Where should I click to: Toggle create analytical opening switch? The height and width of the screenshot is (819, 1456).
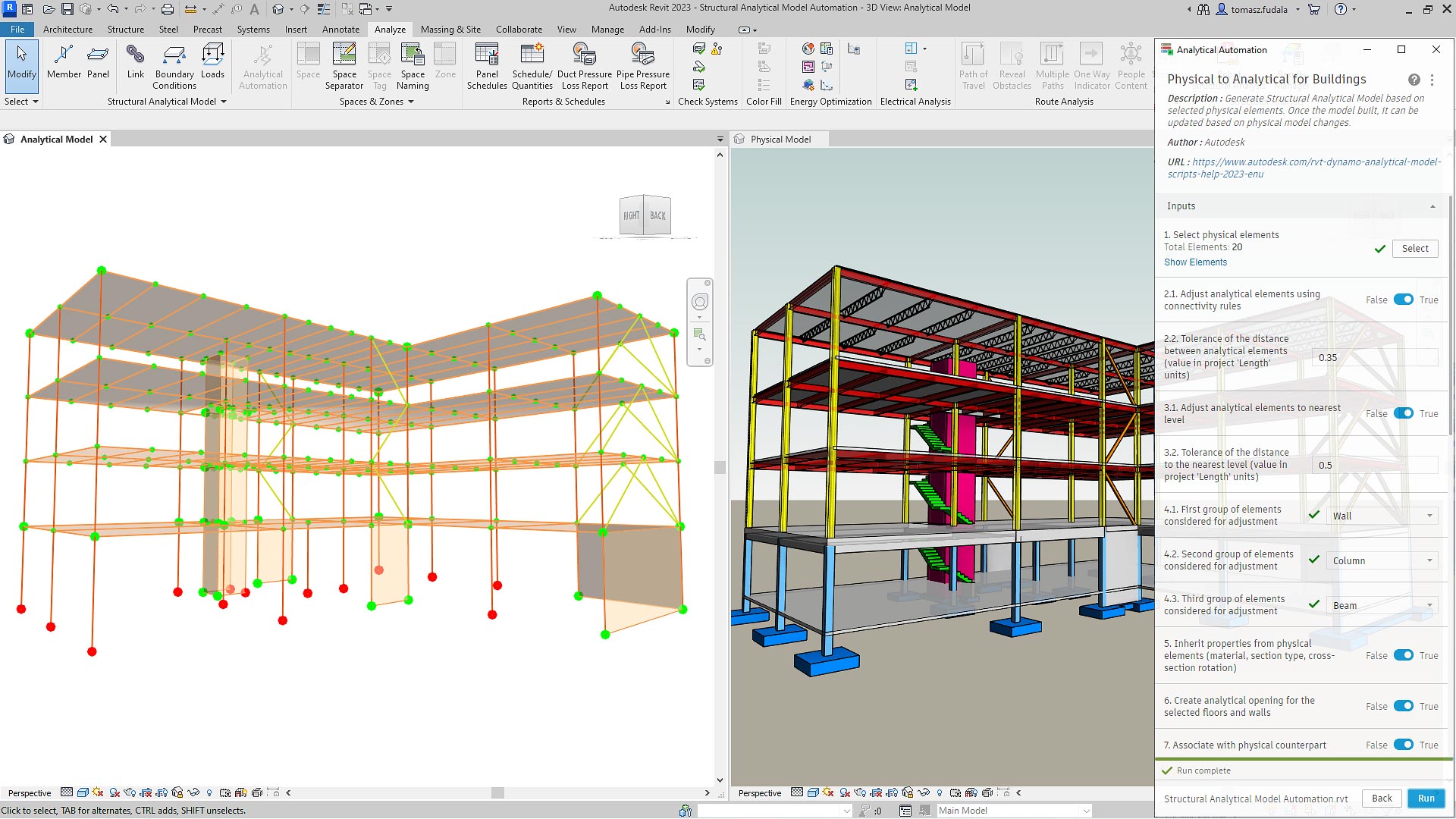point(1403,706)
